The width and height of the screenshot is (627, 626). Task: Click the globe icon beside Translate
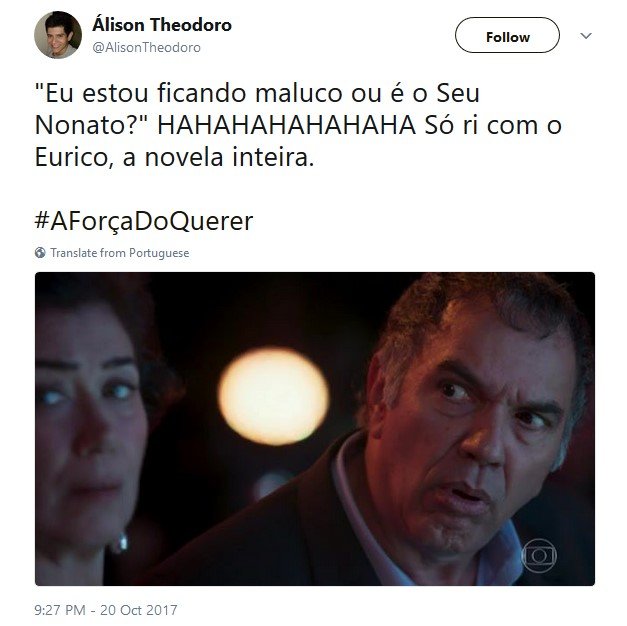tap(40, 253)
